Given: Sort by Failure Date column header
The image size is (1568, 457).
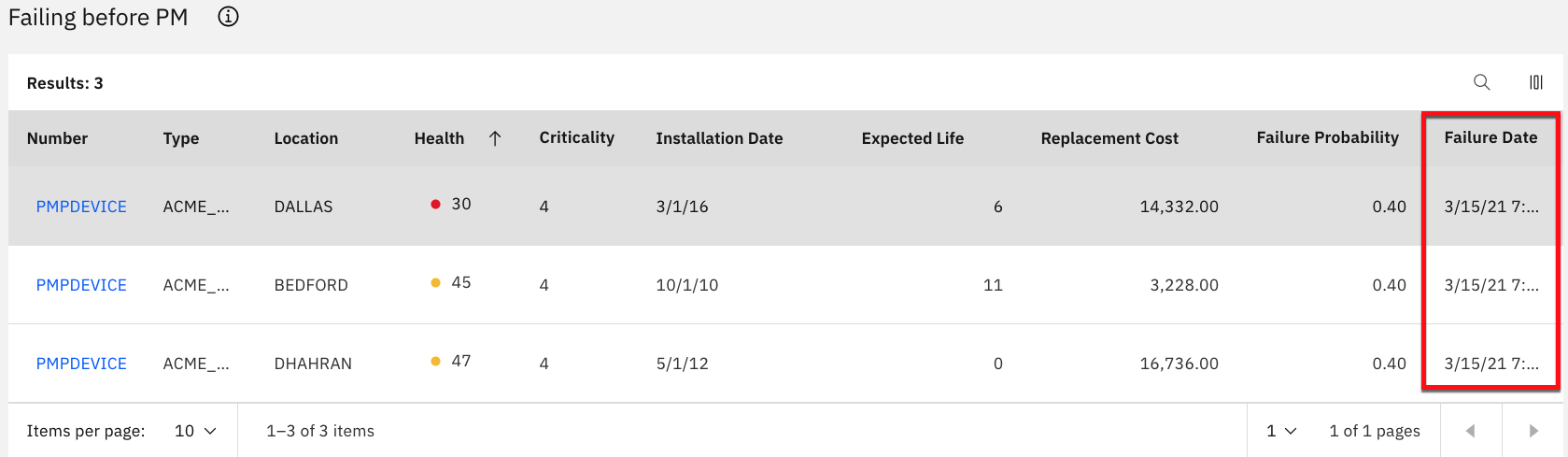Looking at the screenshot, I should 1490,137.
